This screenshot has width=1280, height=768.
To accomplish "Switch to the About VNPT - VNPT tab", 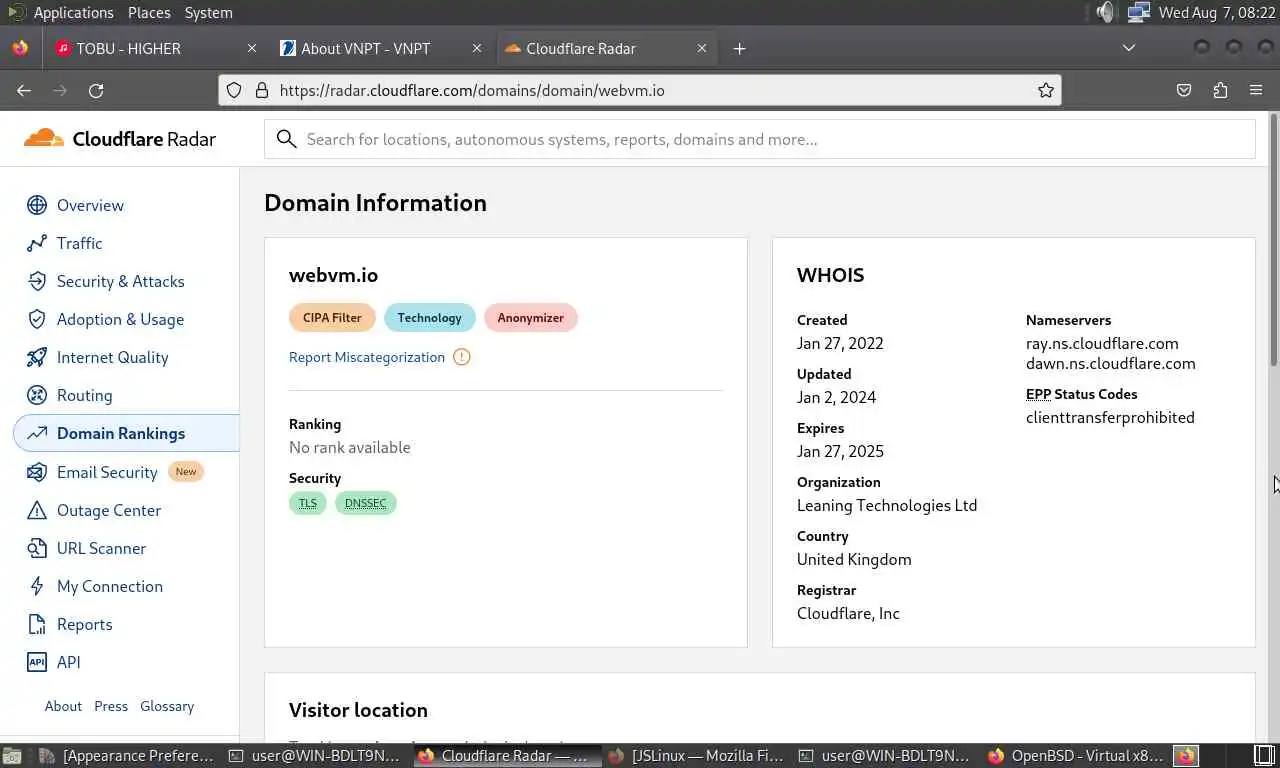I will point(380,48).
